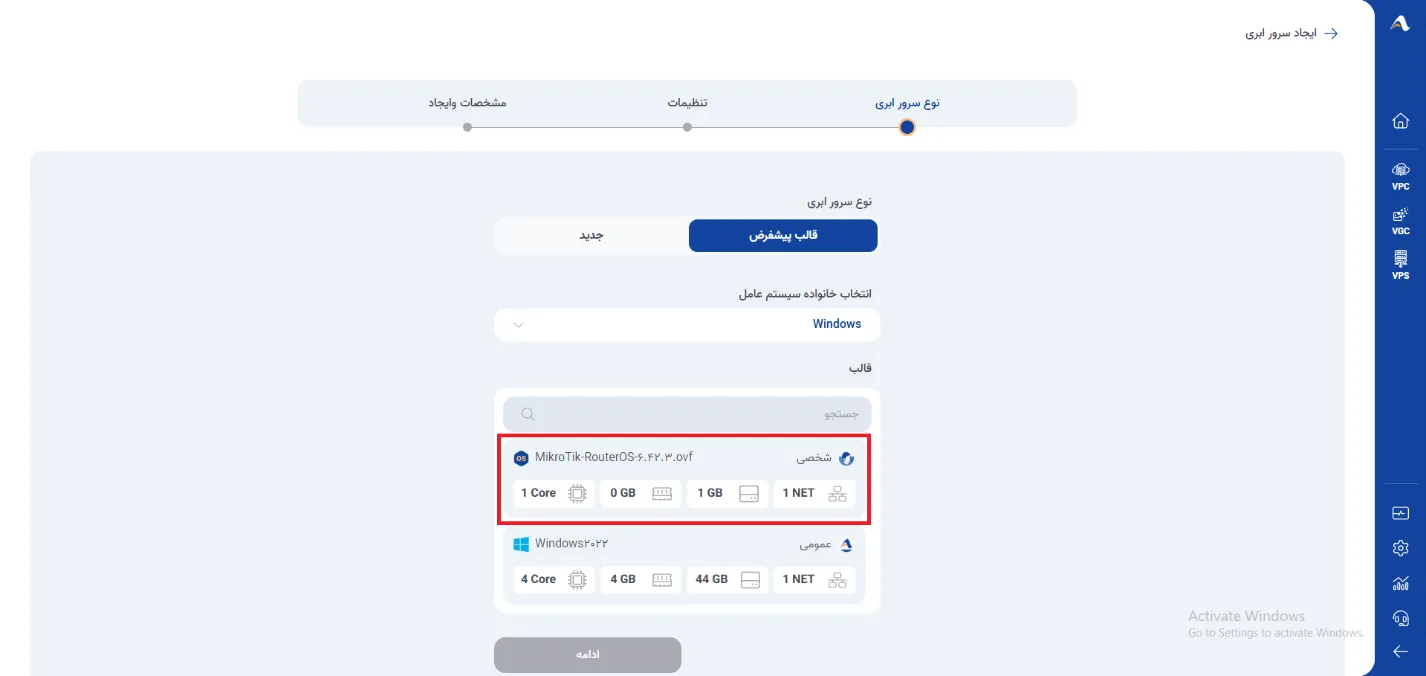Click the 4 GB memory value
This screenshot has width=1426, height=676.
click(623, 579)
